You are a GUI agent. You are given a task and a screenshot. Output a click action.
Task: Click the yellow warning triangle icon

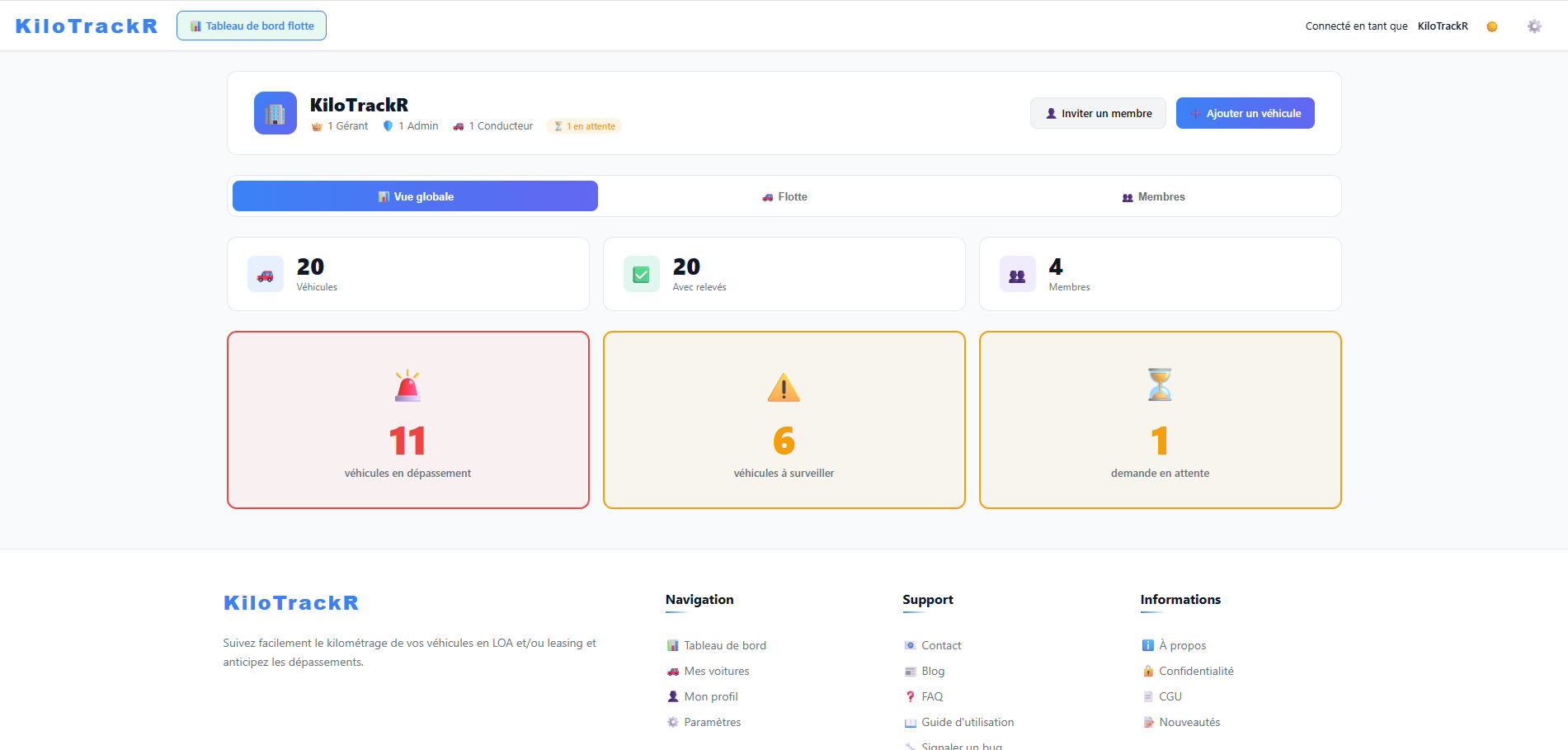[x=784, y=386]
